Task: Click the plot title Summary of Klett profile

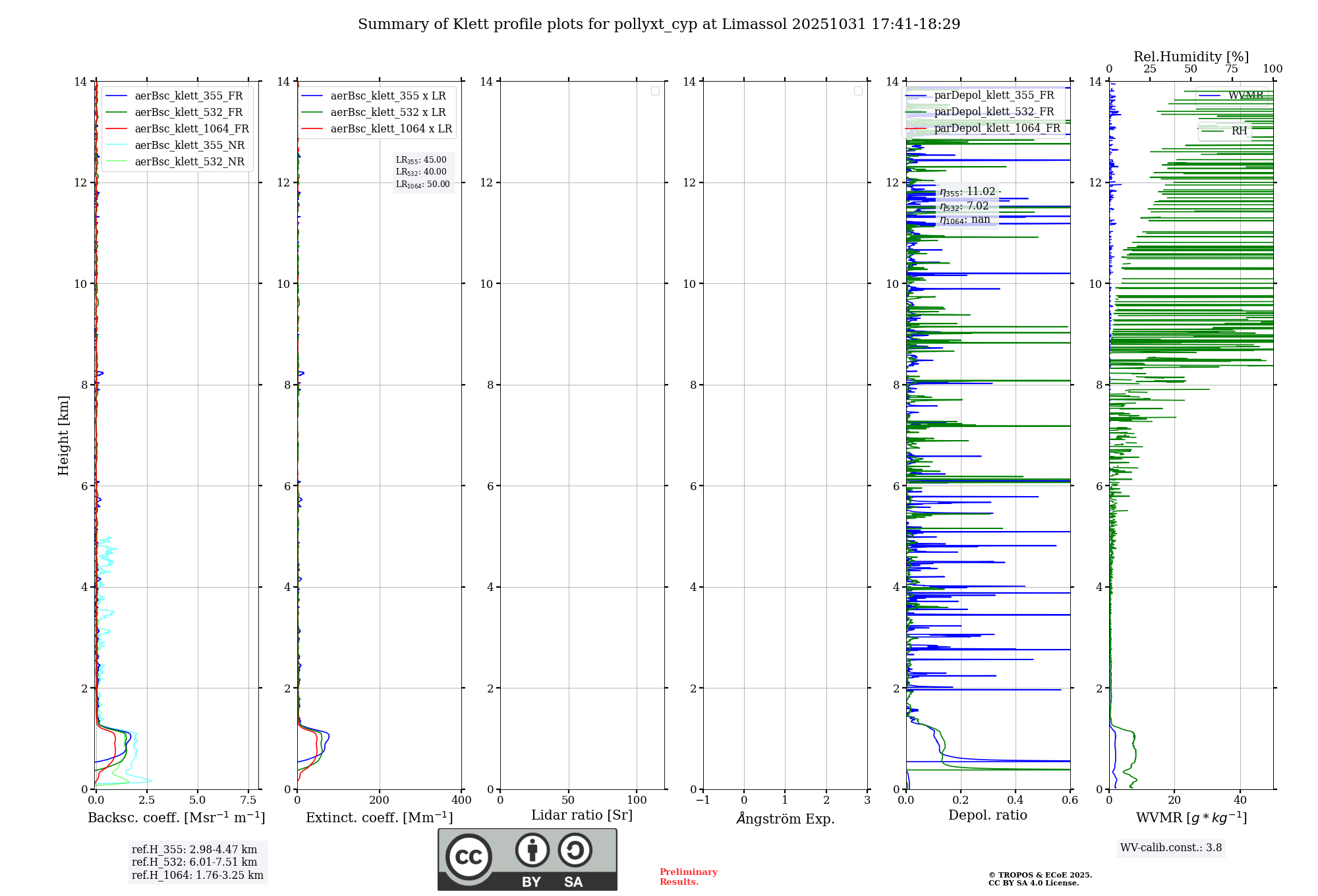Action: [x=659, y=24]
